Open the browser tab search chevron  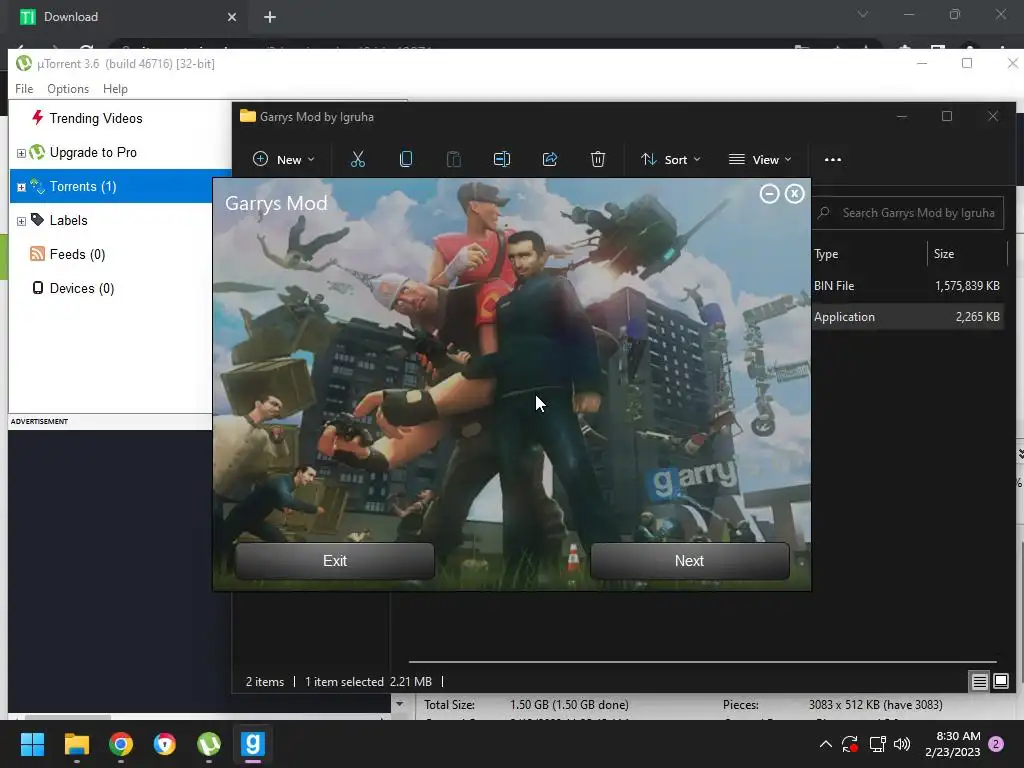(863, 14)
